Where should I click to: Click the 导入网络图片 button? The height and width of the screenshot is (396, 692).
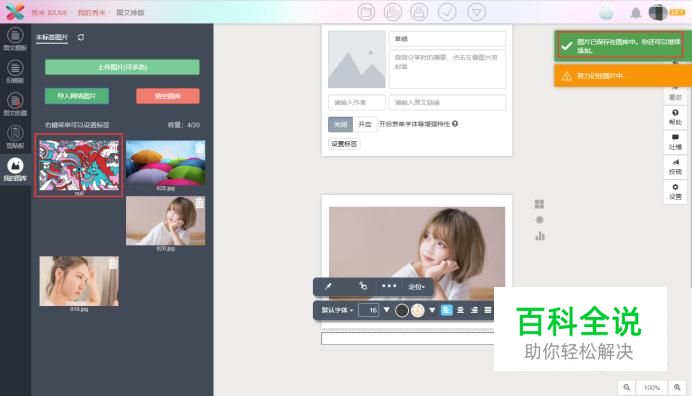click(77, 96)
